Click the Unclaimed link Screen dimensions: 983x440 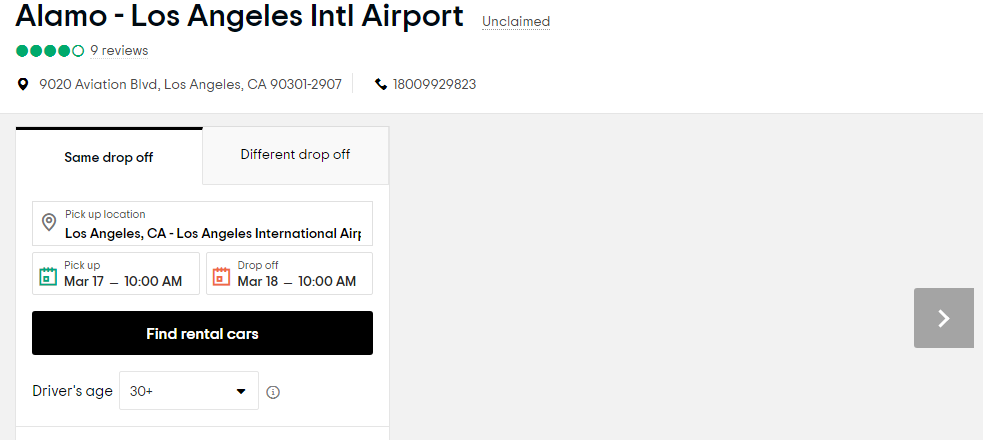(x=516, y=22)
